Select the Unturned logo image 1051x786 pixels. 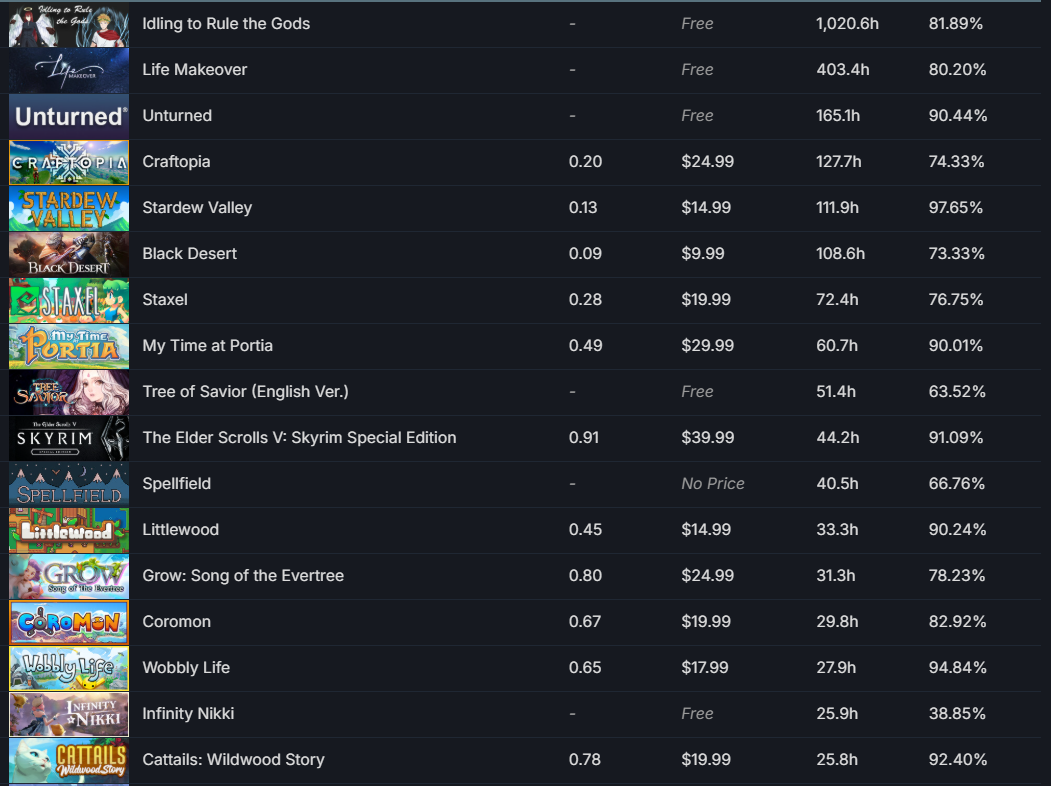click(x=69, y=116)
